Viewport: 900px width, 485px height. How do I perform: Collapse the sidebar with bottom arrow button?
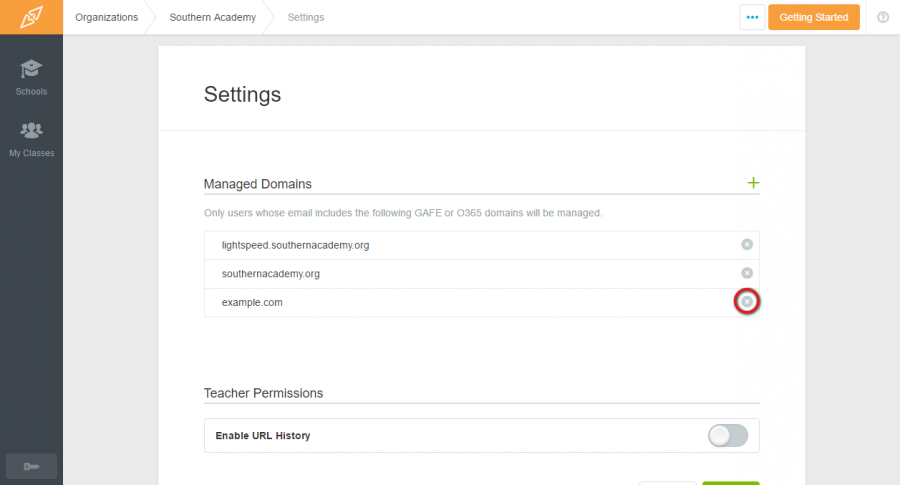pyautogui.click(x=32, y=466)
